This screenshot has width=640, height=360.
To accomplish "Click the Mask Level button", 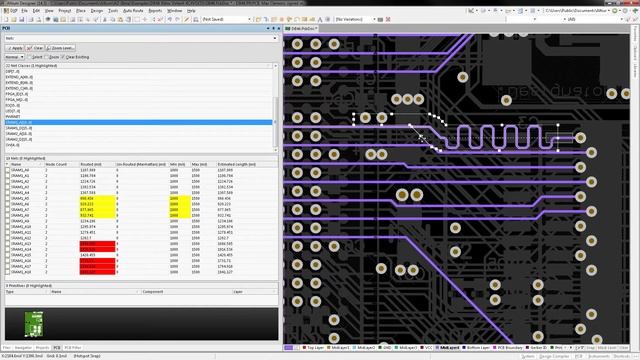I will pyautogui.click(x=607, y=348).
